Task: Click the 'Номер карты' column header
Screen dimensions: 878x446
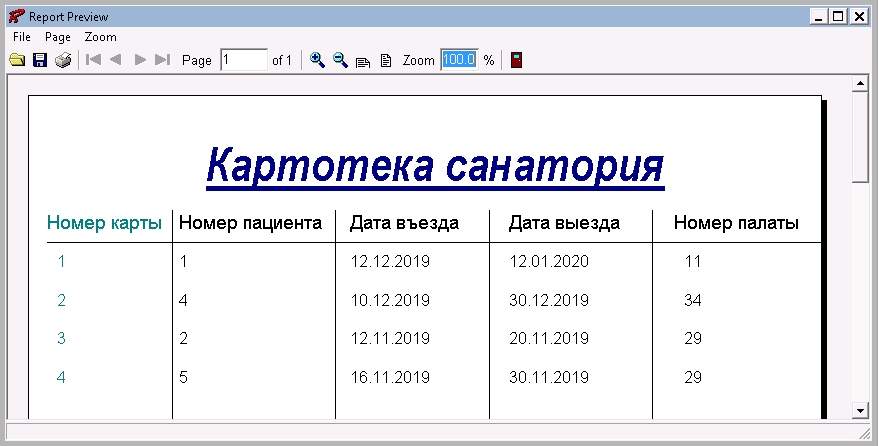Action: (104, 223)
